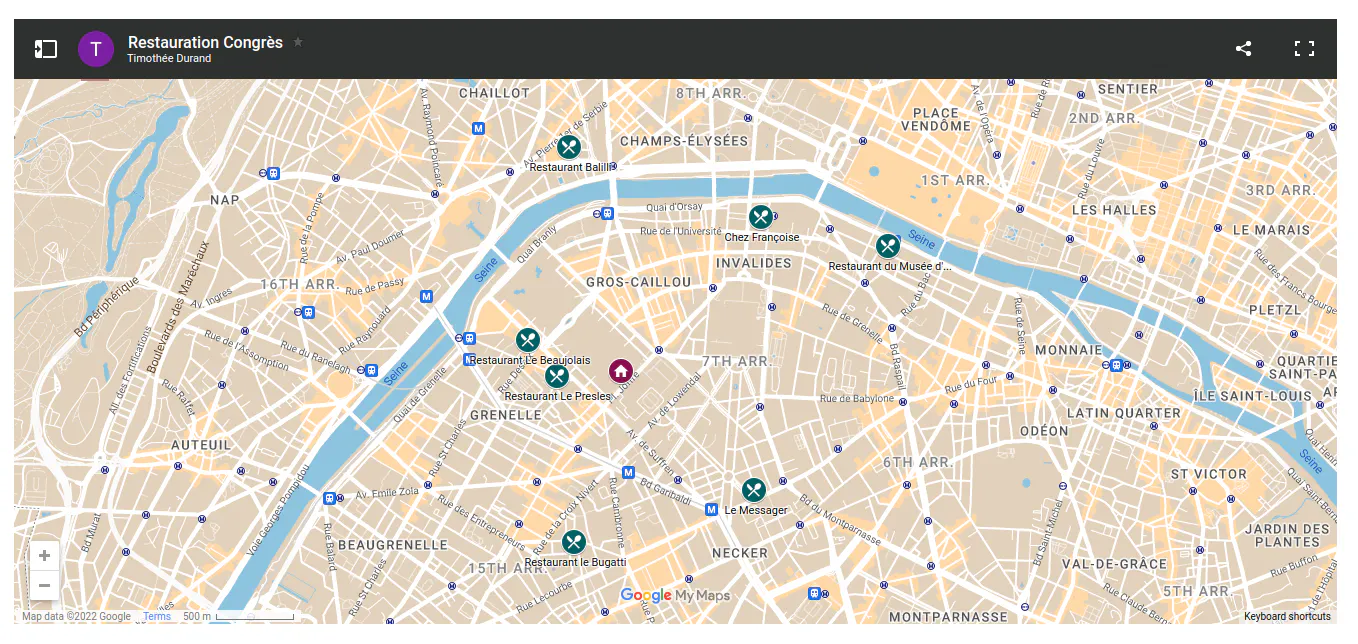Click the train station icon near Monnaie
Viewport: 1358px width, 644px height.
[x=1116, y=365]
